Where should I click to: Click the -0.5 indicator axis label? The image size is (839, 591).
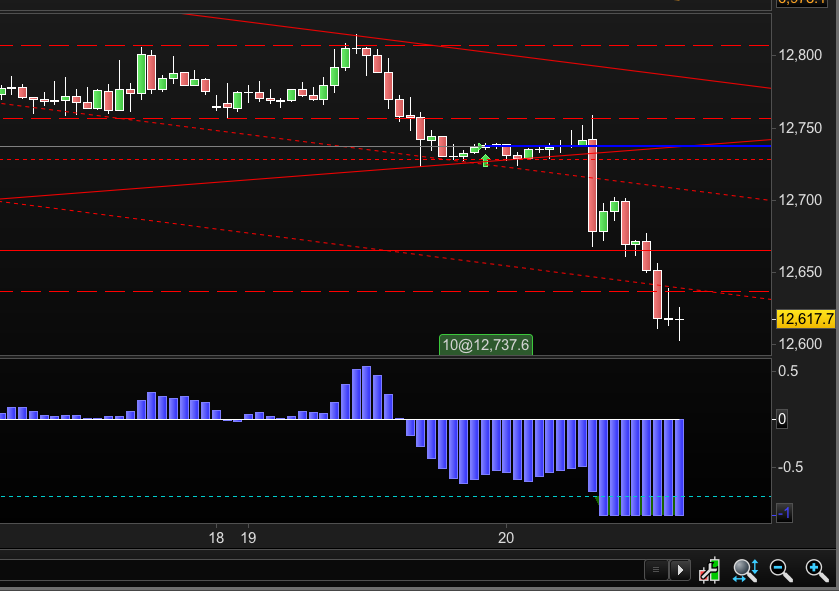point(788,467)
